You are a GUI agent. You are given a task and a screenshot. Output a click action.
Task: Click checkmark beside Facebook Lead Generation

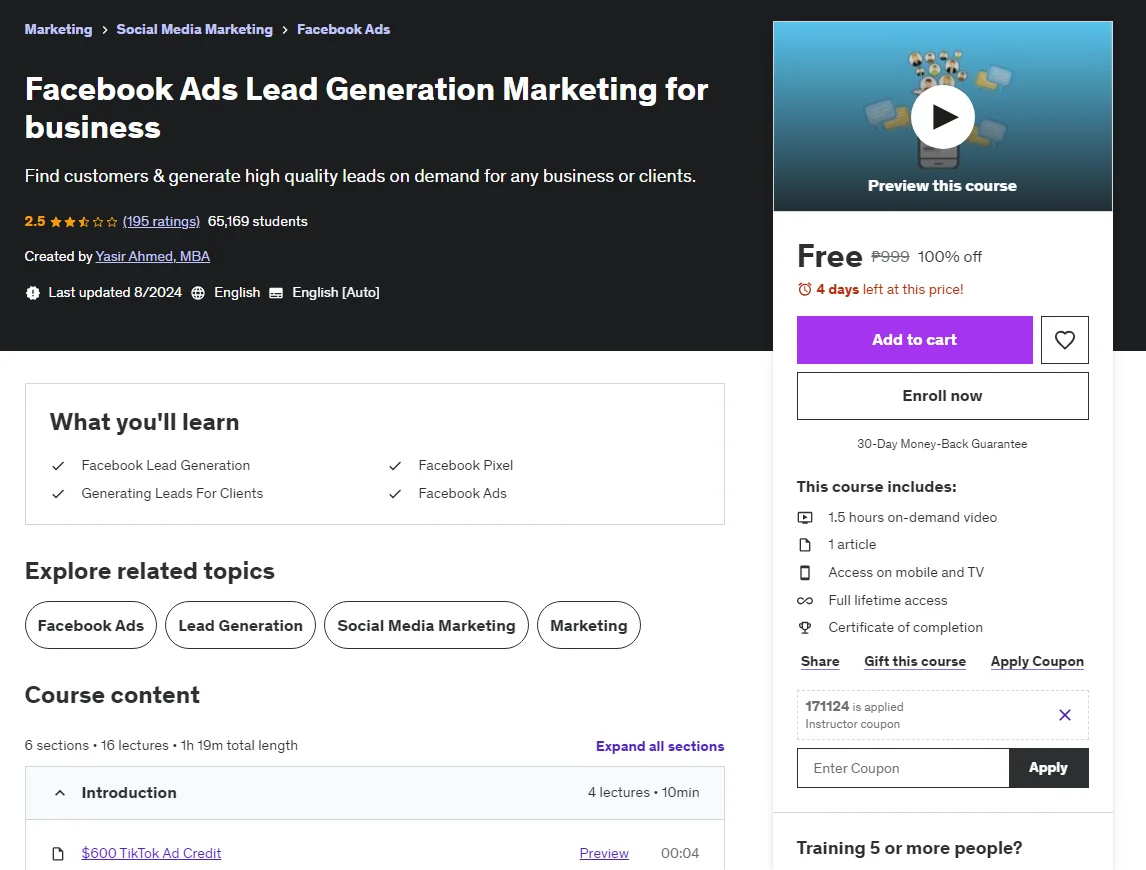58,466
